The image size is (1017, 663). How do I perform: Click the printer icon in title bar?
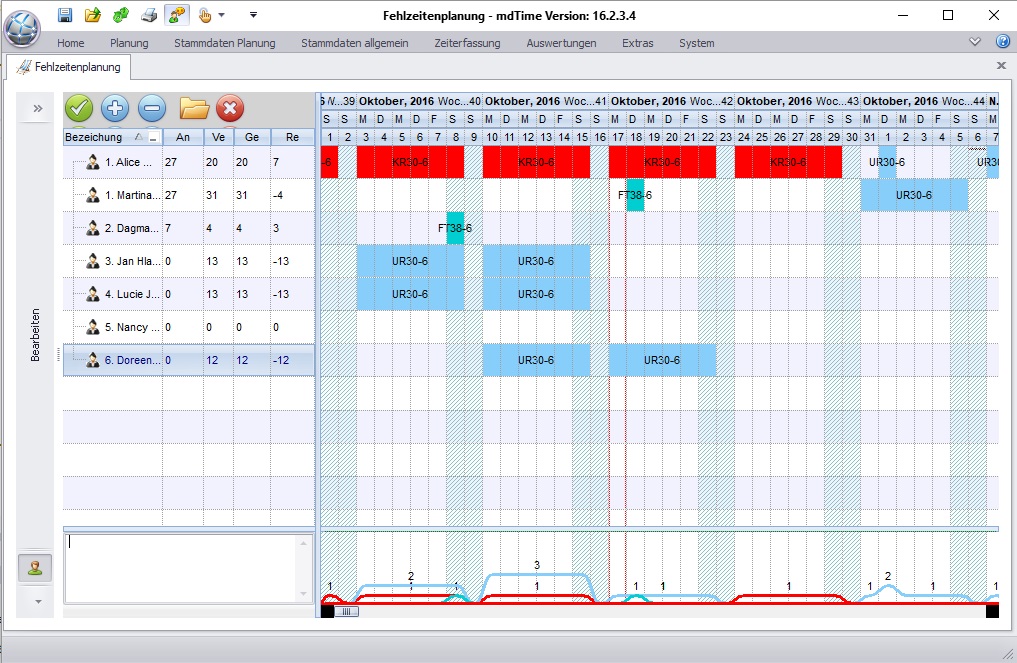coord(149,15)
